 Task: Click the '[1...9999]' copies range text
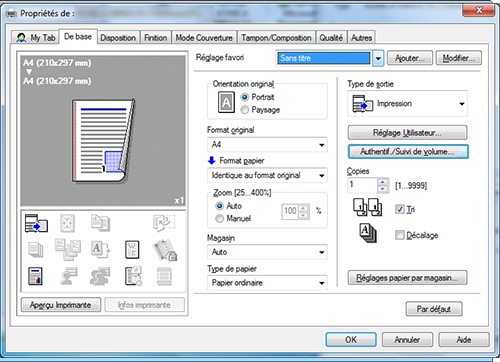[x=411, y=186]
